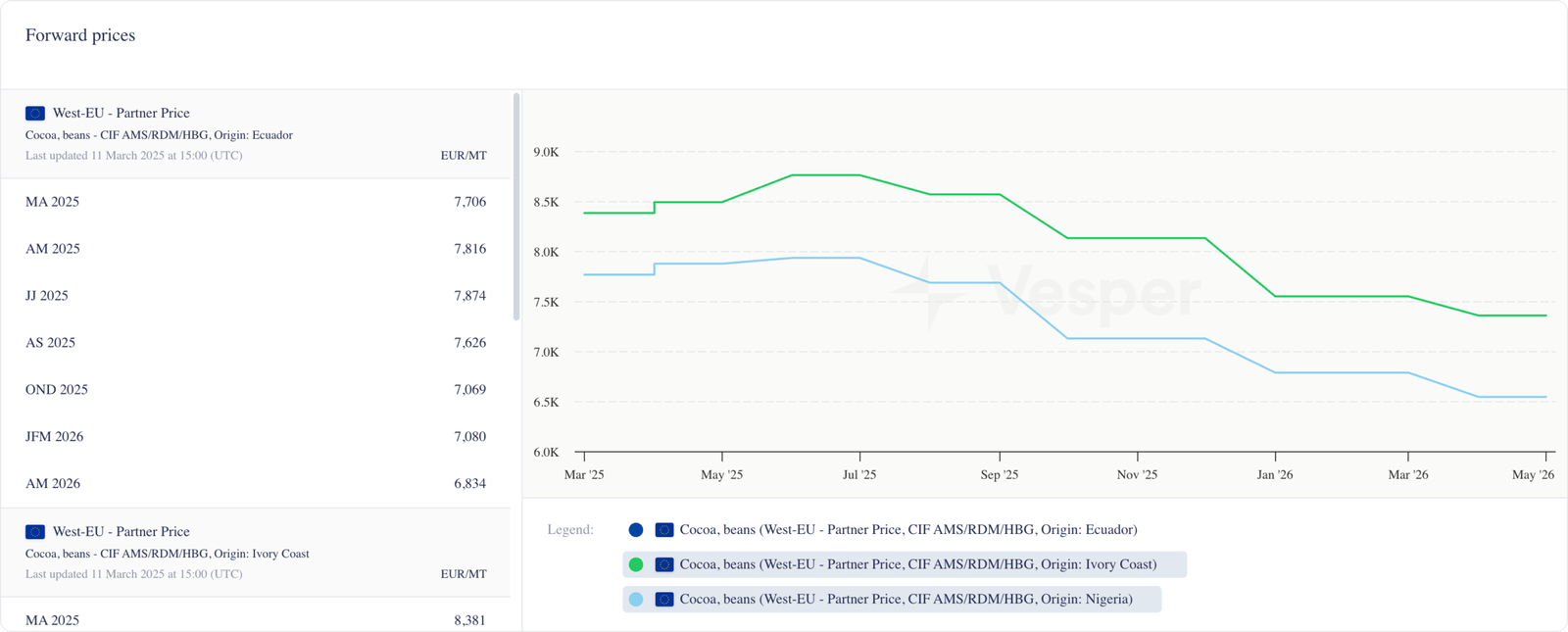Click the EU flag in the Nigeria legend entry
The image size is (1568, 632).
pos(664,599)
